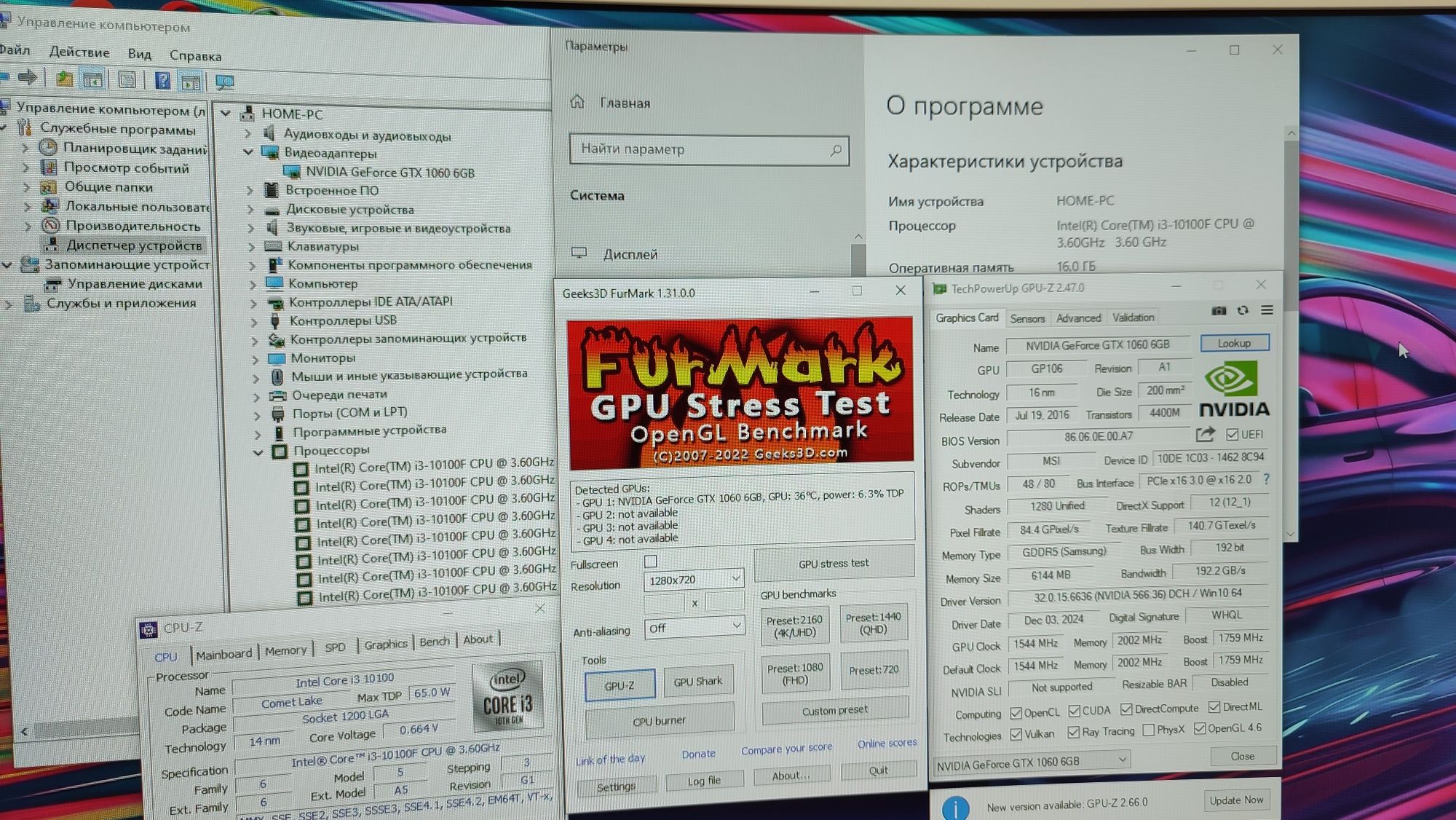Image resolution: width=1456 pixels, height=820 pixels.
Task: Toggle the Show/Hide Console Tree toolbar icon
Action: click(x=92, y=79)
